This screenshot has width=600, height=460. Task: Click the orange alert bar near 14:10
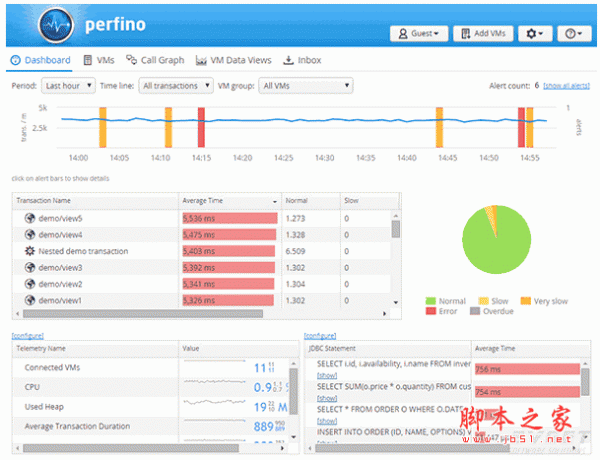168,127
